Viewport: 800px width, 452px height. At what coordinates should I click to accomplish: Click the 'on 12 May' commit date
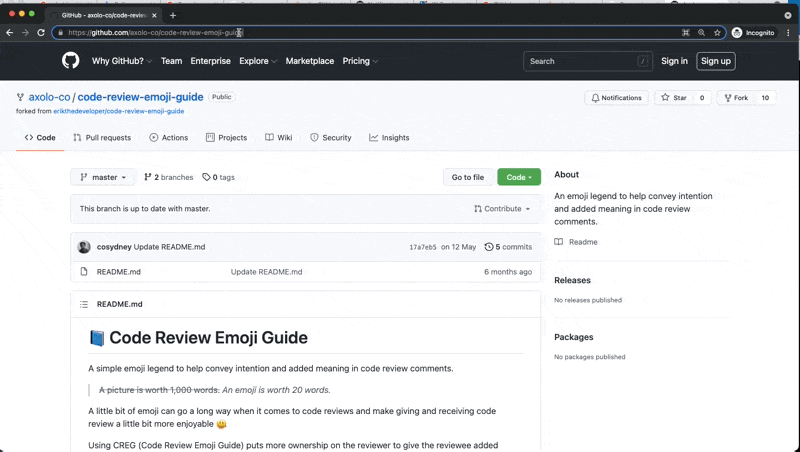click(x=459, y=247)
